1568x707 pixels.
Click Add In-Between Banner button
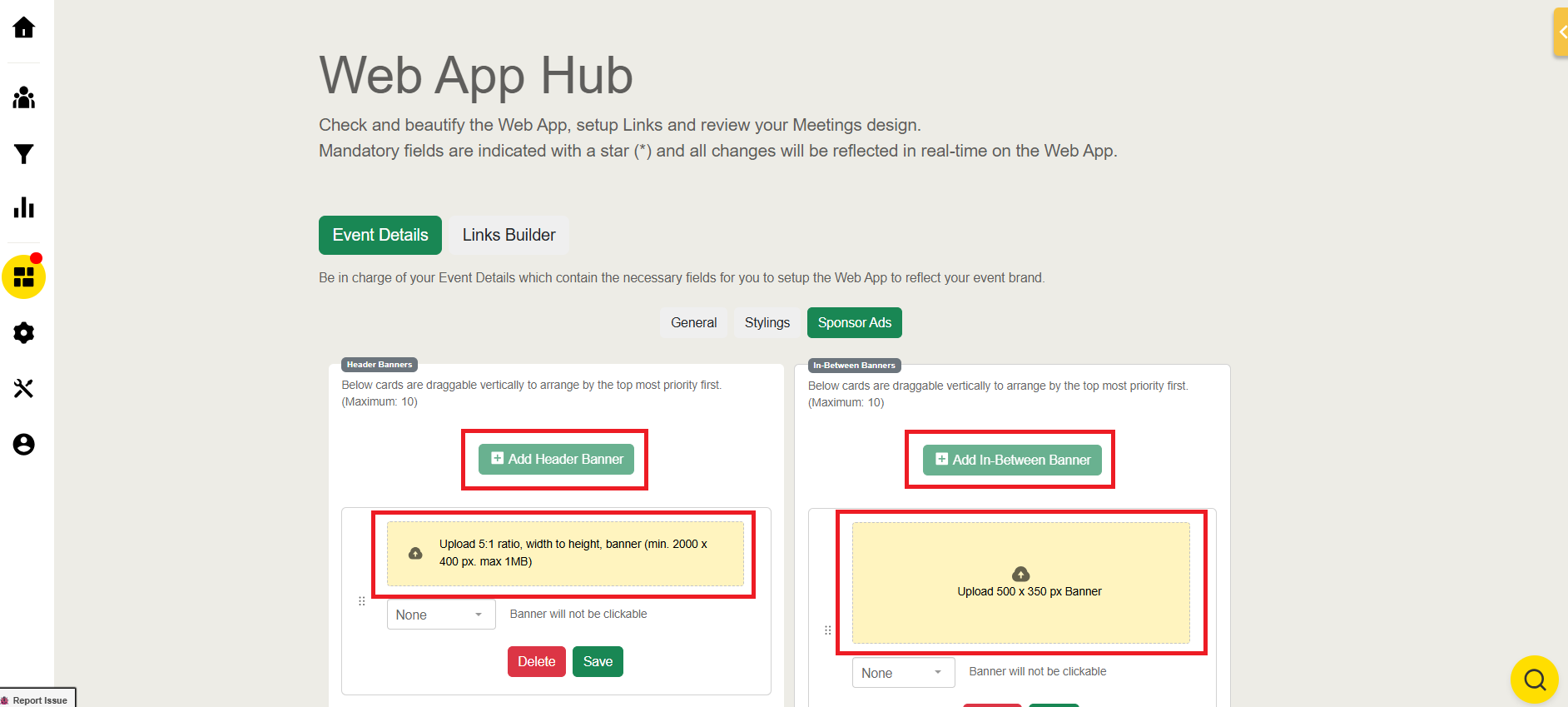click(x=1012, y=460)
